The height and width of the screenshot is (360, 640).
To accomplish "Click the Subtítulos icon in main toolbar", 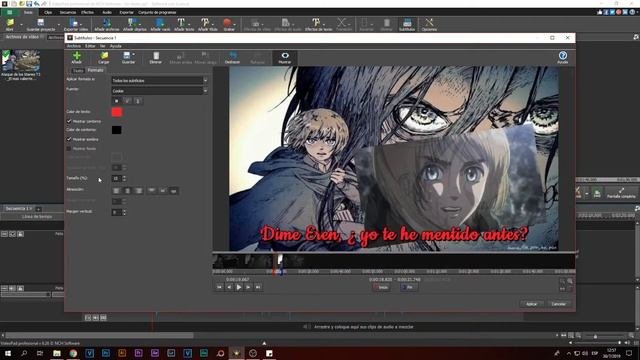I will 407,24.
